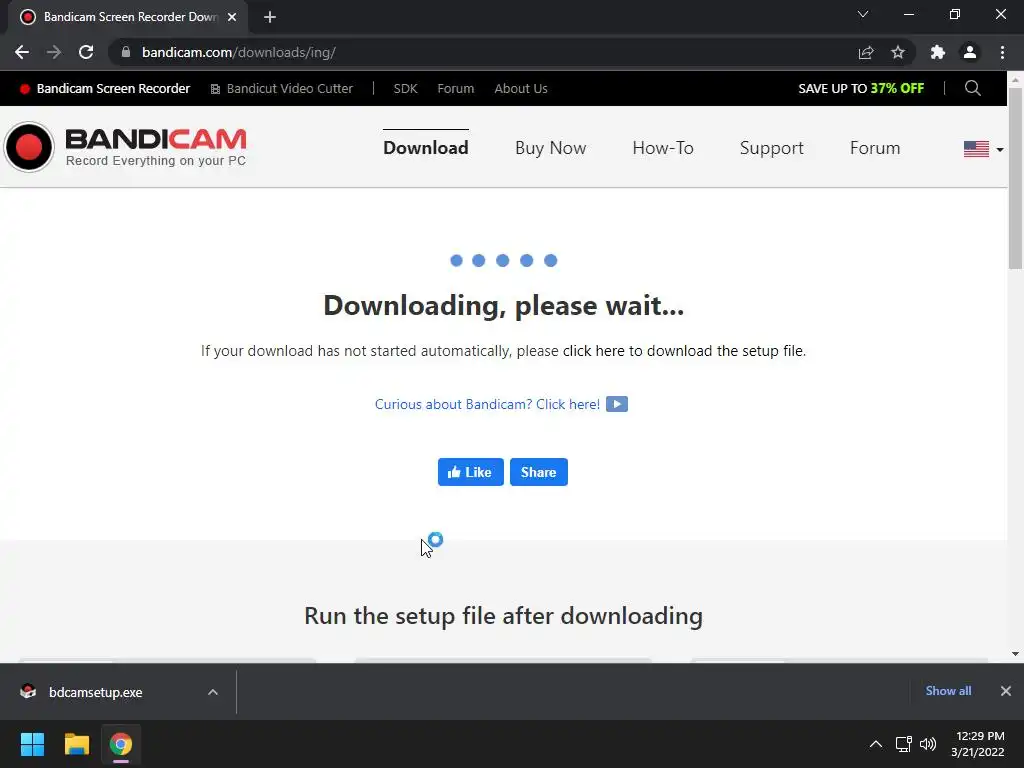Open File Explorer from the taskbar
The width and height of the screenshot is (1024, 768).
tap(76, 744)
